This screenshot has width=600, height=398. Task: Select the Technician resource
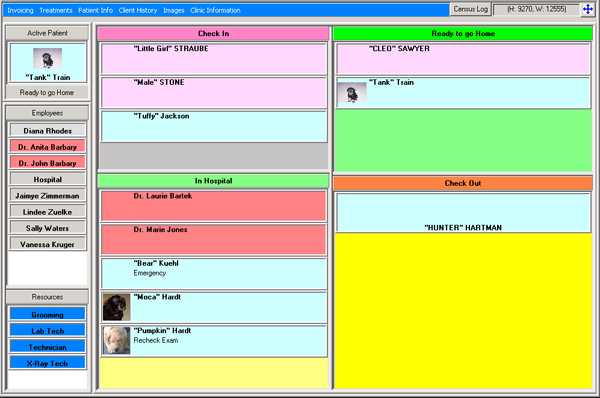pos(47,347)
